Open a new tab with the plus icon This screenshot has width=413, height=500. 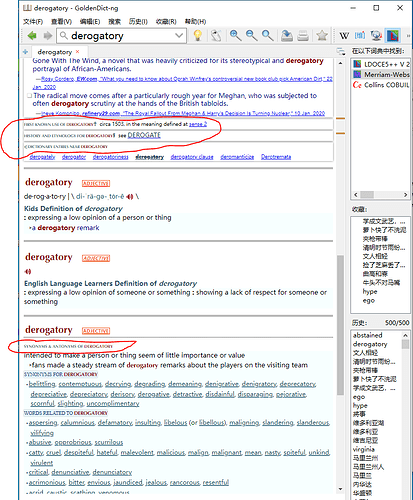click(25, 52)
